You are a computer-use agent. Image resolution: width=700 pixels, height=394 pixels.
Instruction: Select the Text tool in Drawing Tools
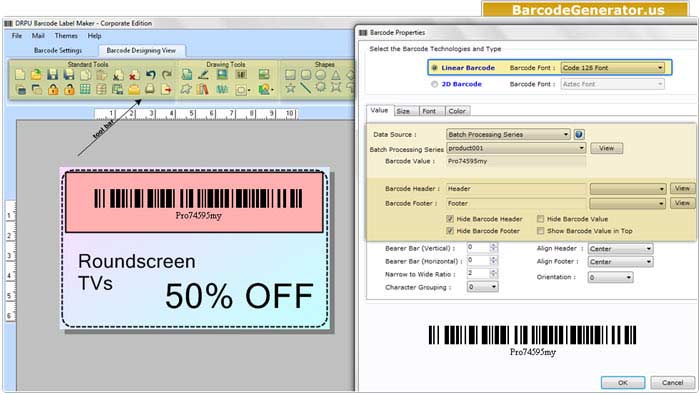pyautogui.click(x=187, y=75)
